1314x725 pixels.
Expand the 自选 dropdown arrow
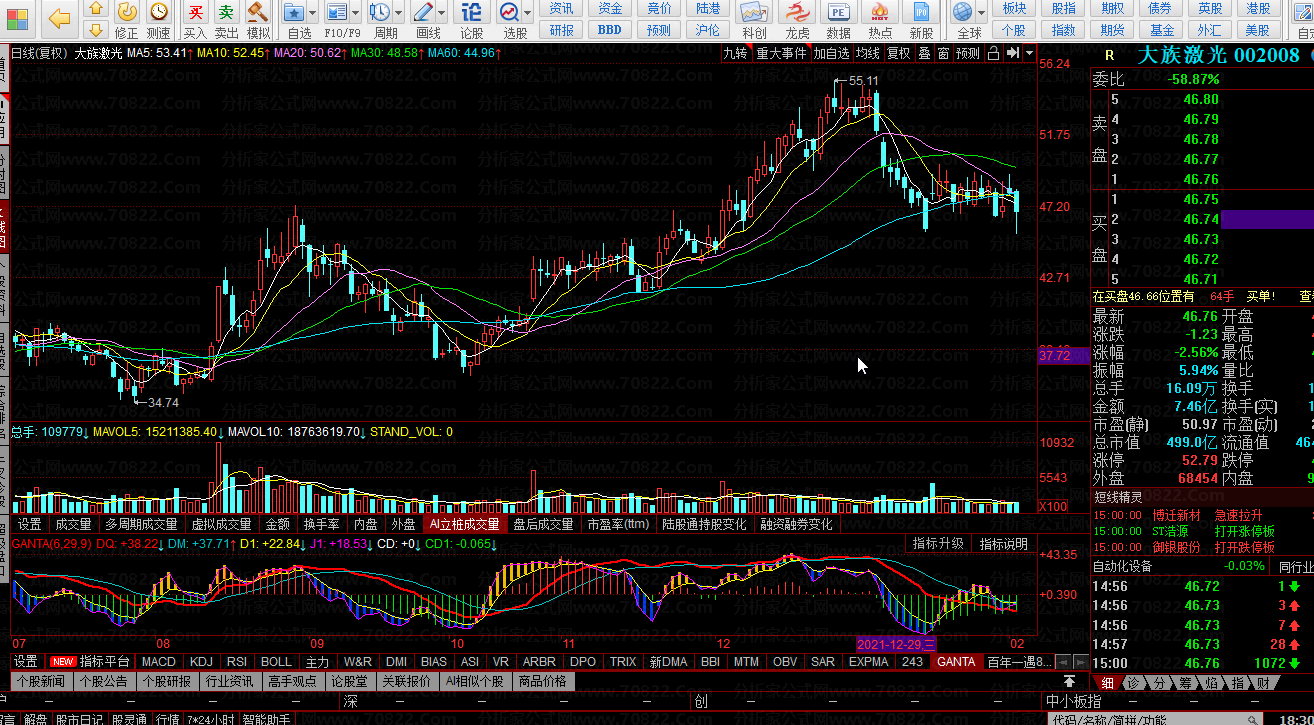[313, 13]
